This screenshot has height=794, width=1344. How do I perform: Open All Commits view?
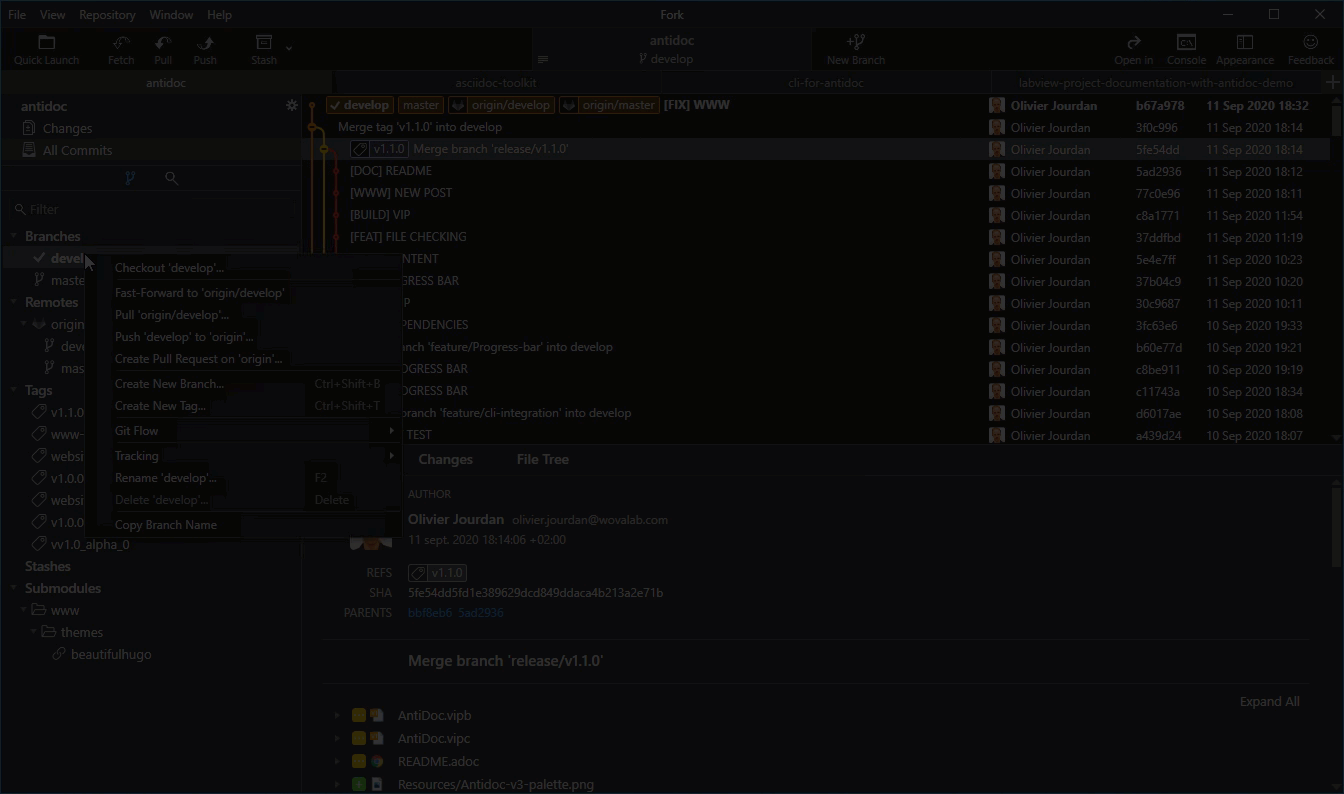[x=77, y=150]
